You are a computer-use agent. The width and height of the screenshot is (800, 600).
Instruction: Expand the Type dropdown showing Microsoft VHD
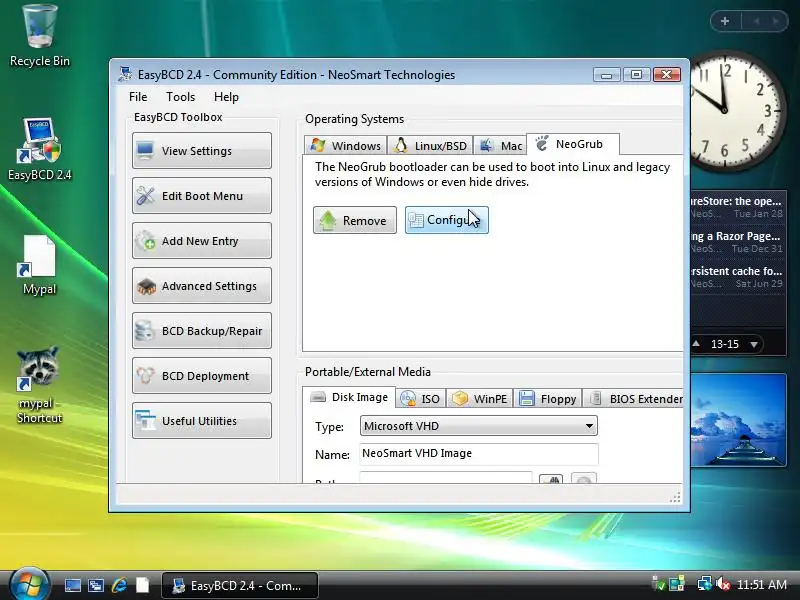(x=479, y=426)
